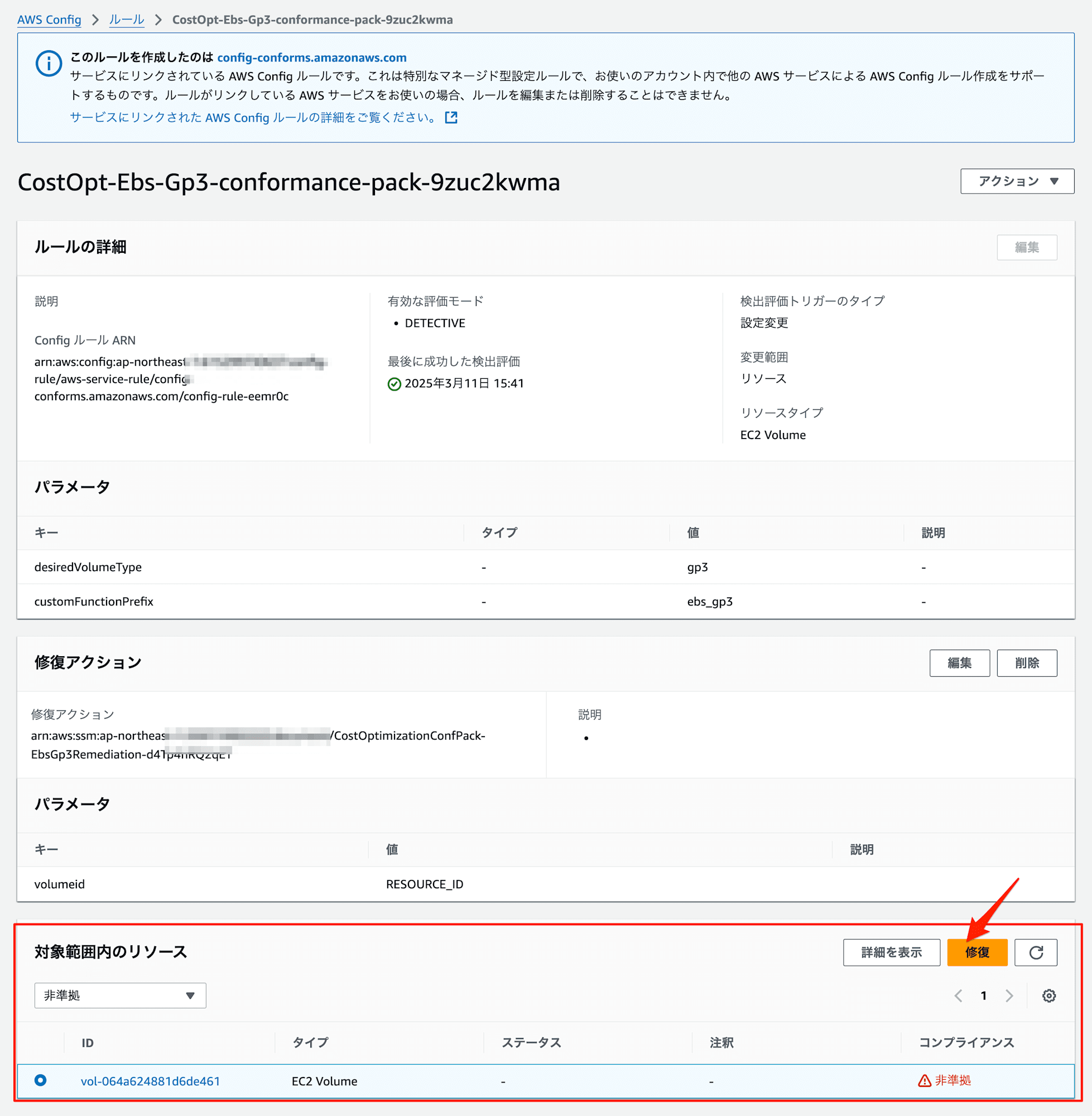Go to previous page of resources

[958, 996]
